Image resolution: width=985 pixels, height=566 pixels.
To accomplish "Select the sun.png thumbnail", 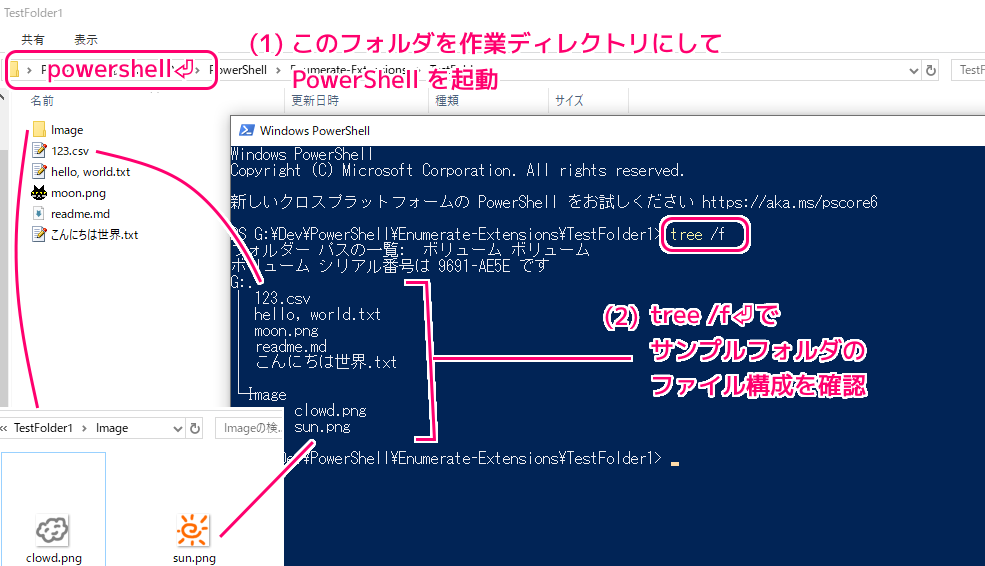I will point(192,530).
